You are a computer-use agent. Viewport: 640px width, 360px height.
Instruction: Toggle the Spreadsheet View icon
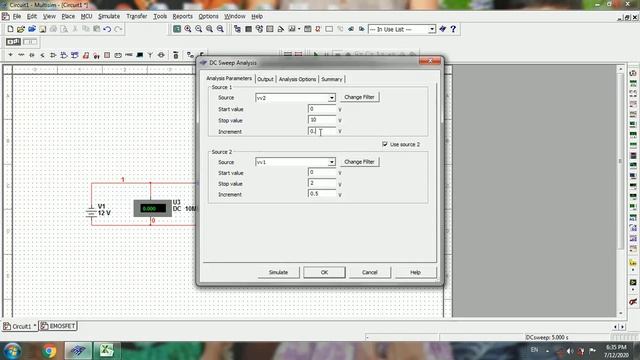248,29
